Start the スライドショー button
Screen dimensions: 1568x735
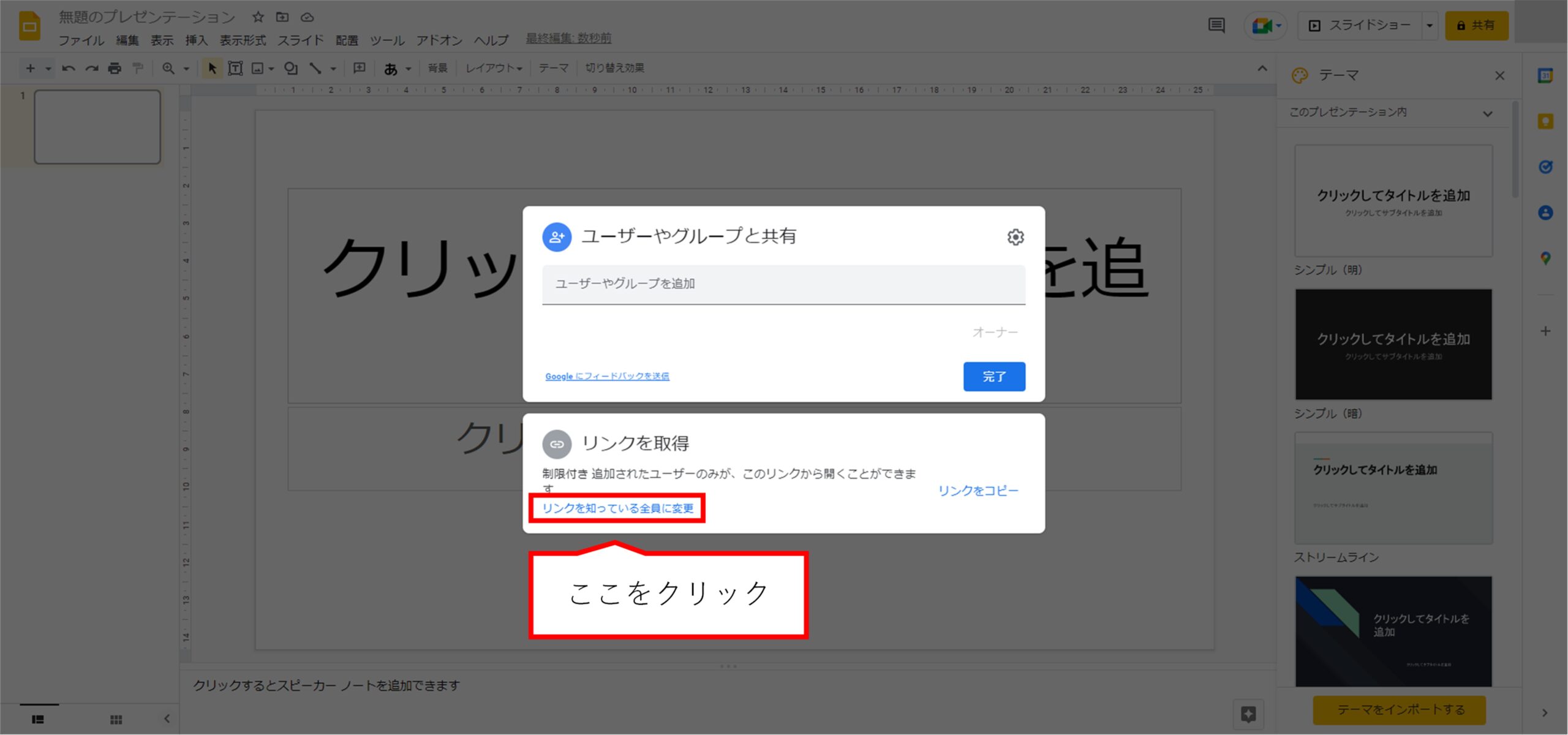coord(1360,26)
